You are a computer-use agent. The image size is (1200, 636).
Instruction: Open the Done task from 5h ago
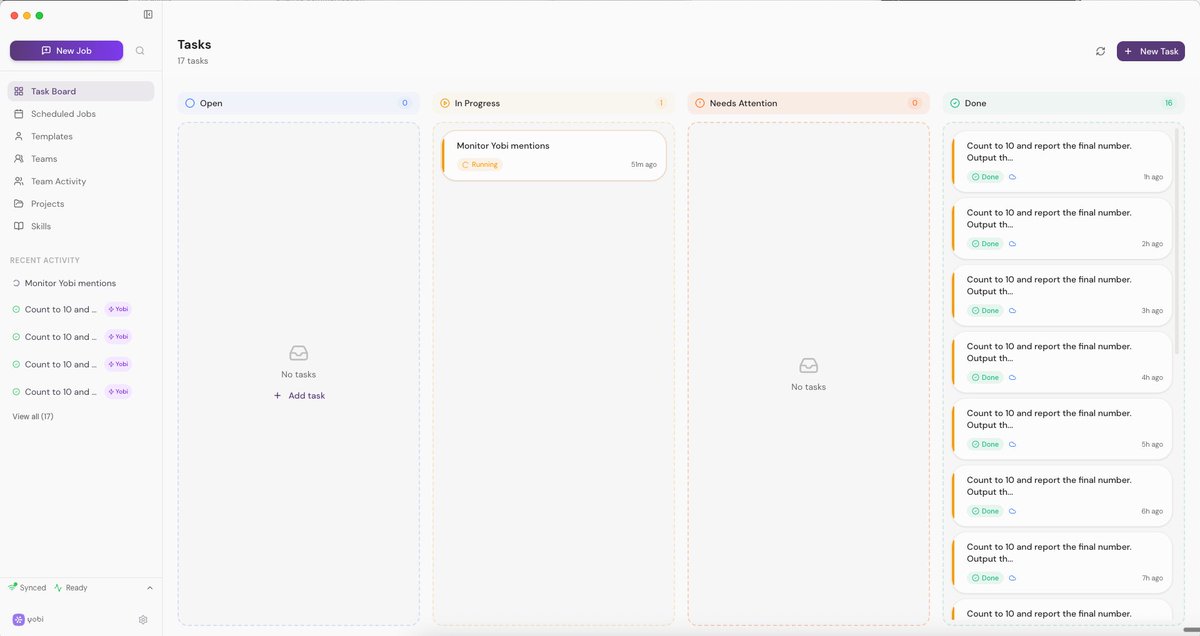tap(1061, 429)
